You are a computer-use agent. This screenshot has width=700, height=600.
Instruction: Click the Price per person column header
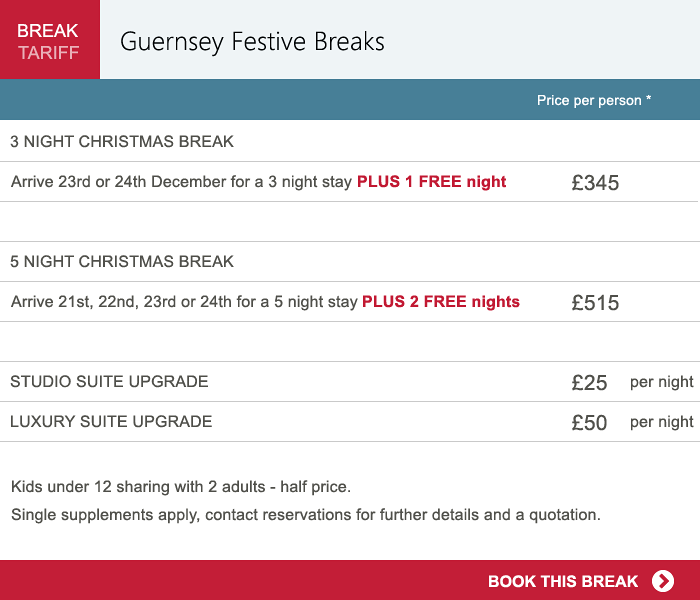pos(594,100)
